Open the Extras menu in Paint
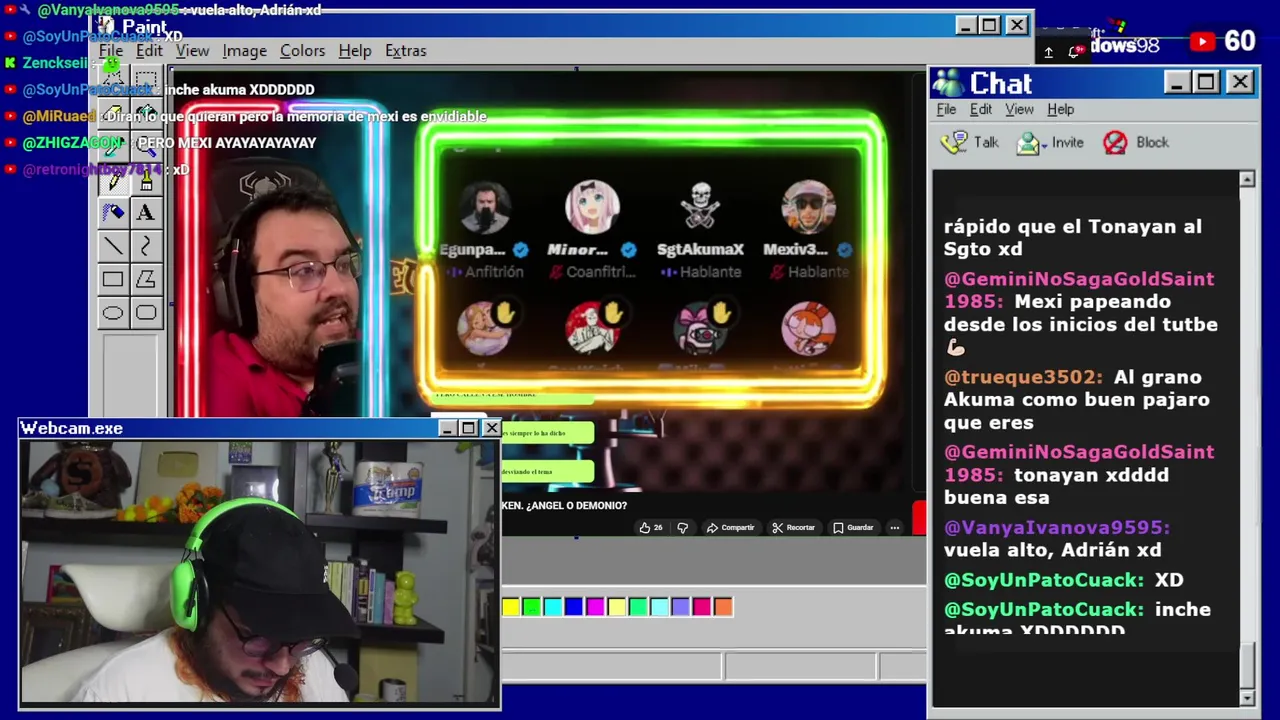Image resolution: width=1280 pixels, height=720 pixels. [405, 51]
